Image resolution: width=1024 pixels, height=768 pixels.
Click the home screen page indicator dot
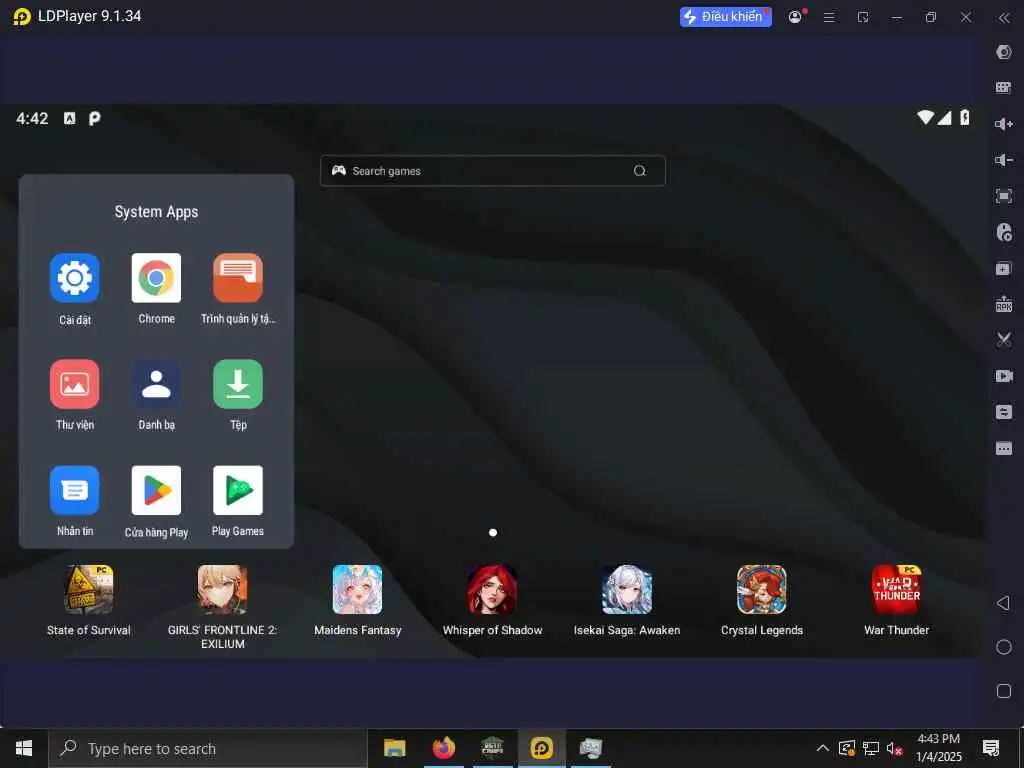click(493, 532)
